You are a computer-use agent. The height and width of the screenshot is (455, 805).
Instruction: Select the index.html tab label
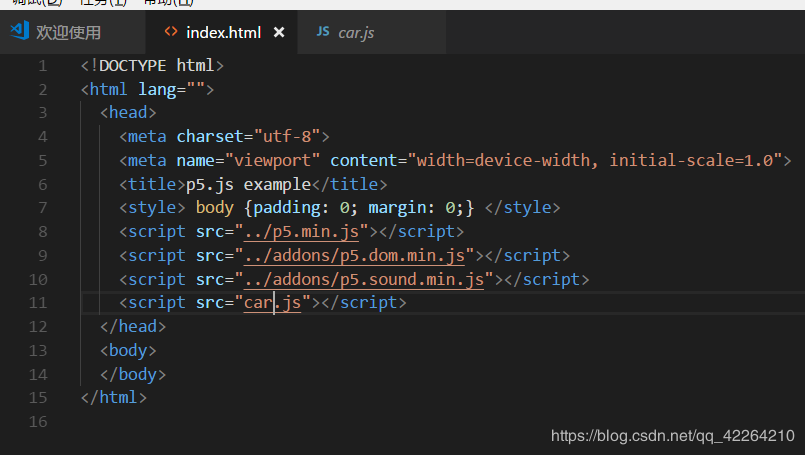pos(223,32)
